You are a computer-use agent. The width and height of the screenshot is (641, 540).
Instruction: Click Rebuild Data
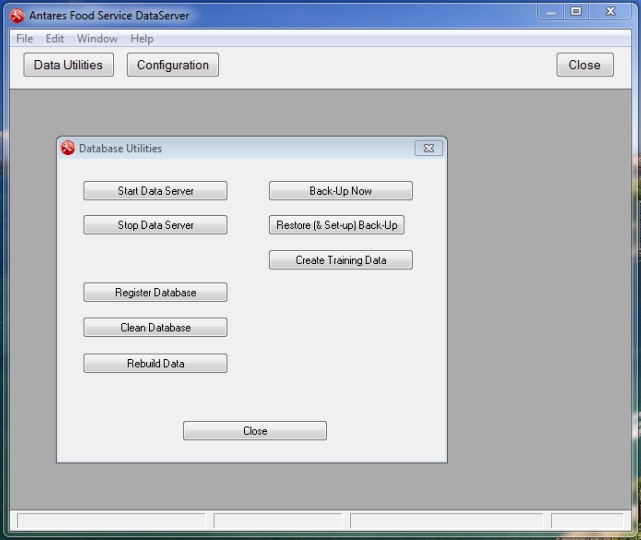point(155,363)
